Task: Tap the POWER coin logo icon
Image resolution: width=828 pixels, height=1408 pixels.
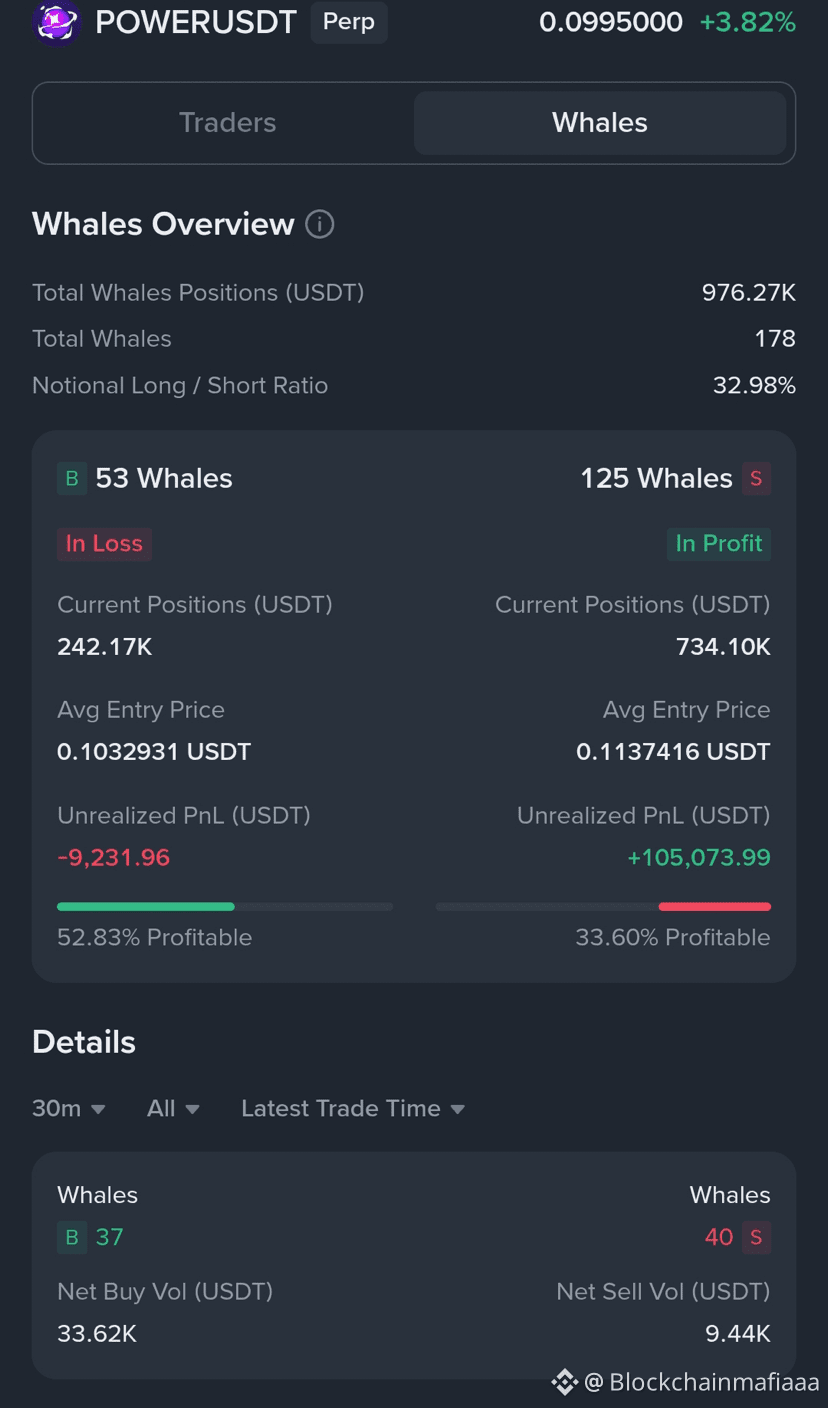Action: [x=56, y=22]
